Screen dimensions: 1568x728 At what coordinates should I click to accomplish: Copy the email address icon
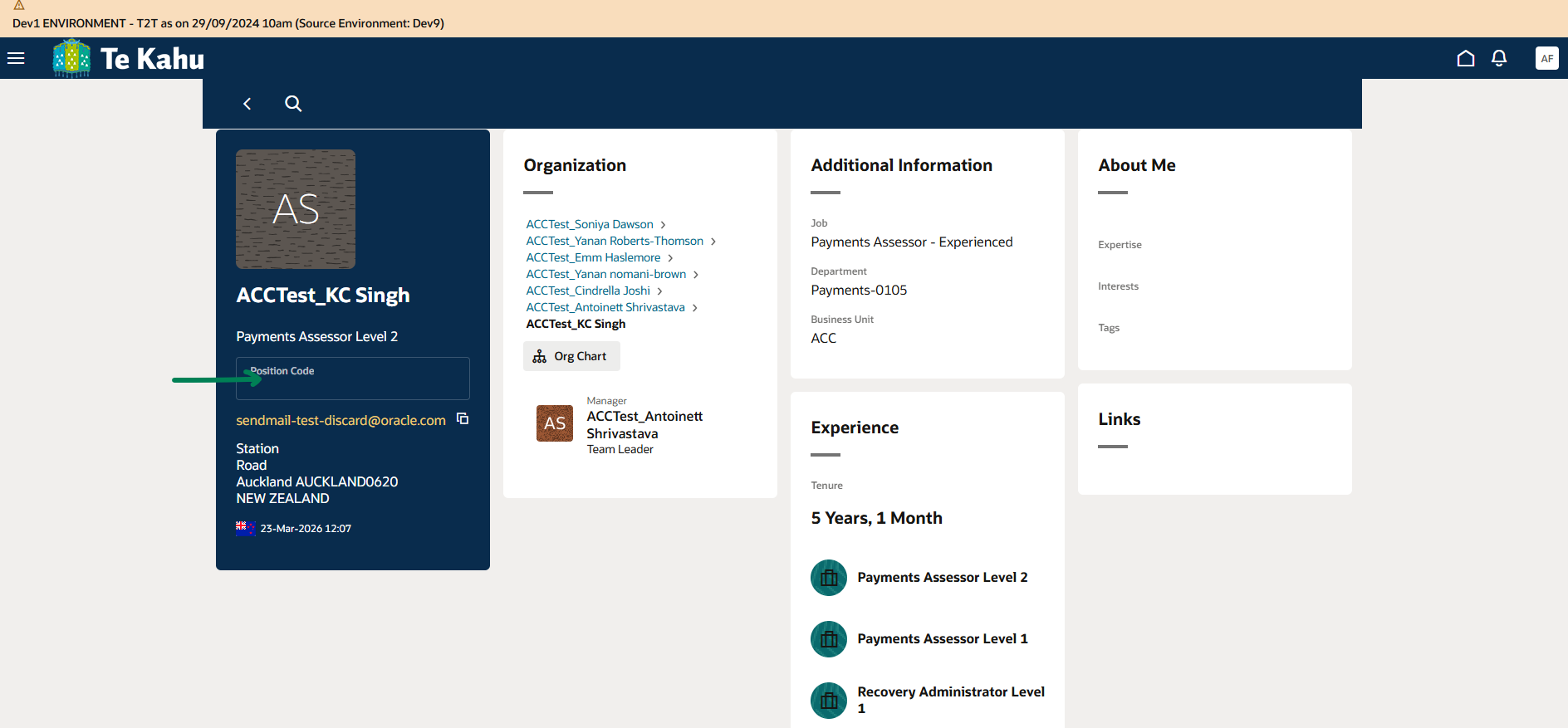coord(463,419)
